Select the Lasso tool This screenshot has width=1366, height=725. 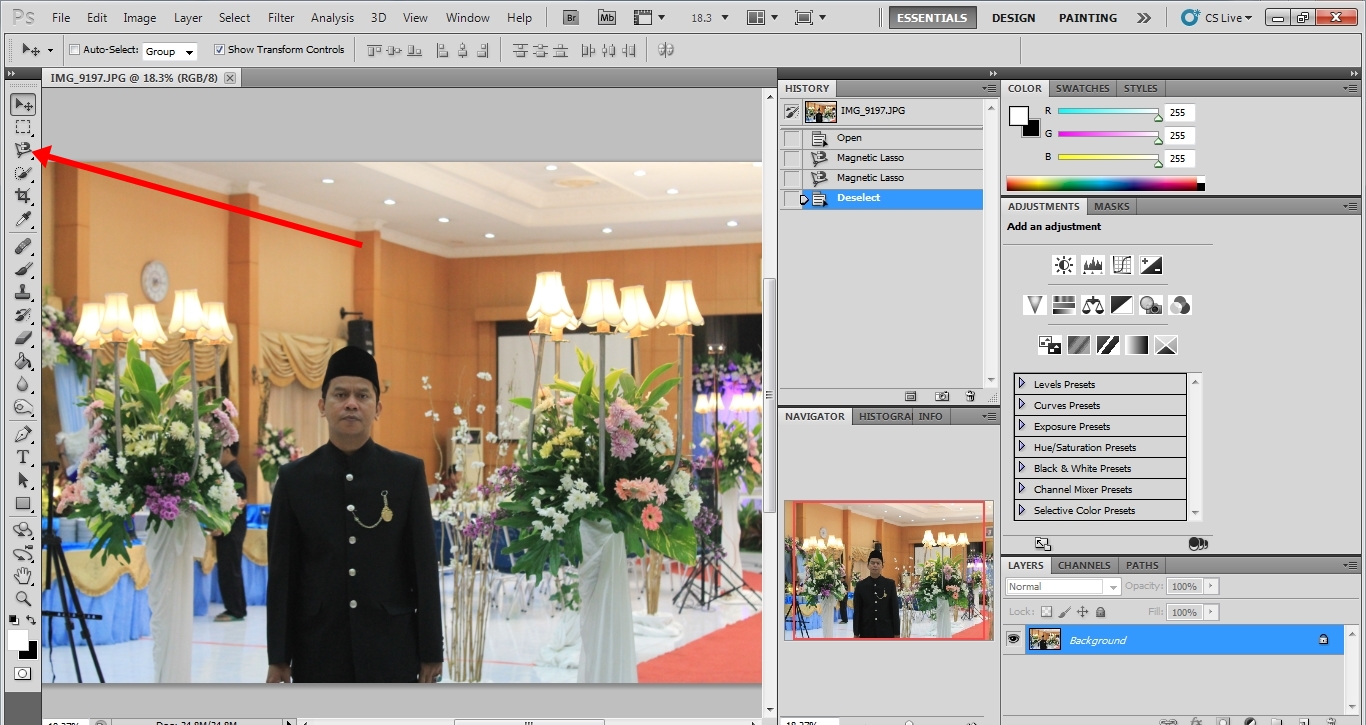tap(23, 149)
